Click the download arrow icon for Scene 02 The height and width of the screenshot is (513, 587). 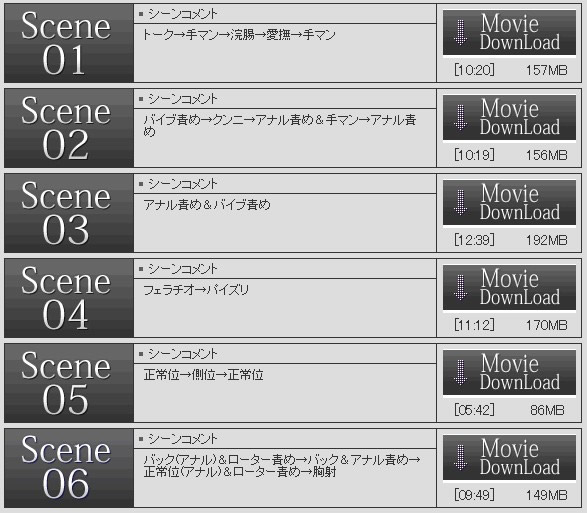460,118
